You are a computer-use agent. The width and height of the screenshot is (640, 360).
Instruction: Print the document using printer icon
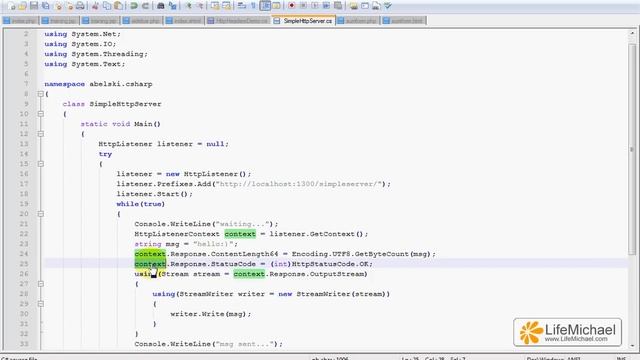80,6
